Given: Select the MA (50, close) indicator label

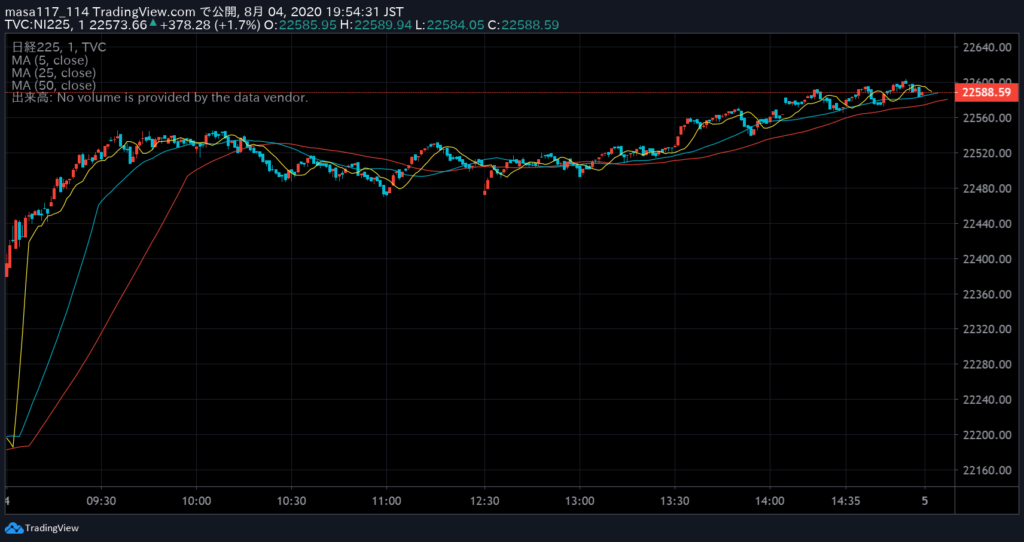Looking at the screenshot, I should click(x=54, y=86).
